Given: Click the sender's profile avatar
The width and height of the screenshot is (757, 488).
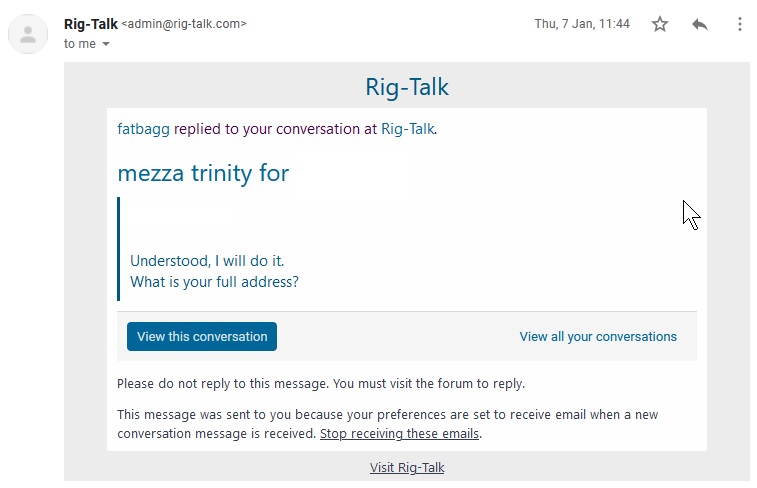Looking at the screenshot, I should coord(28,36).
